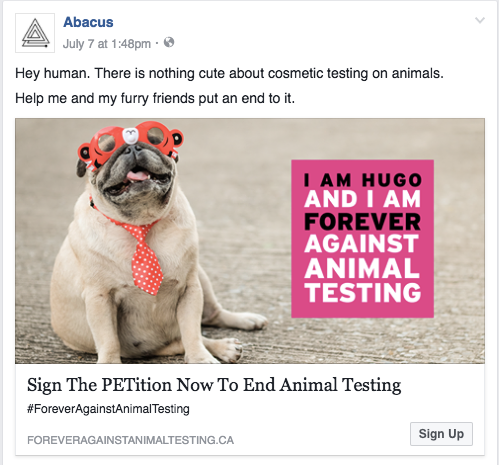Open the pug dog ad image
The width and height of the screenshot is (499, 465).
[250, 241]
